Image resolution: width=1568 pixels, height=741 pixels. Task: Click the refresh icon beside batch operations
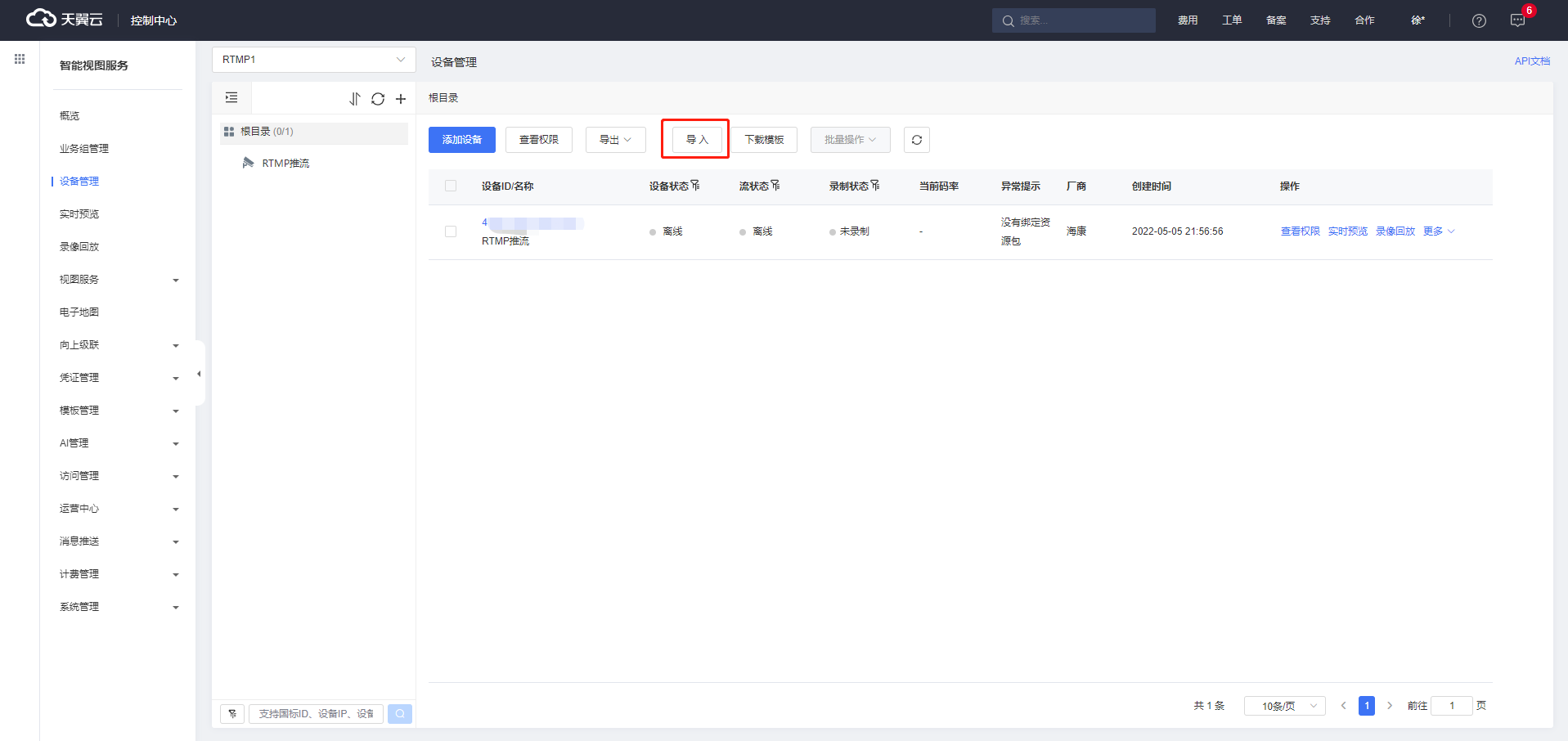(916, 140)
